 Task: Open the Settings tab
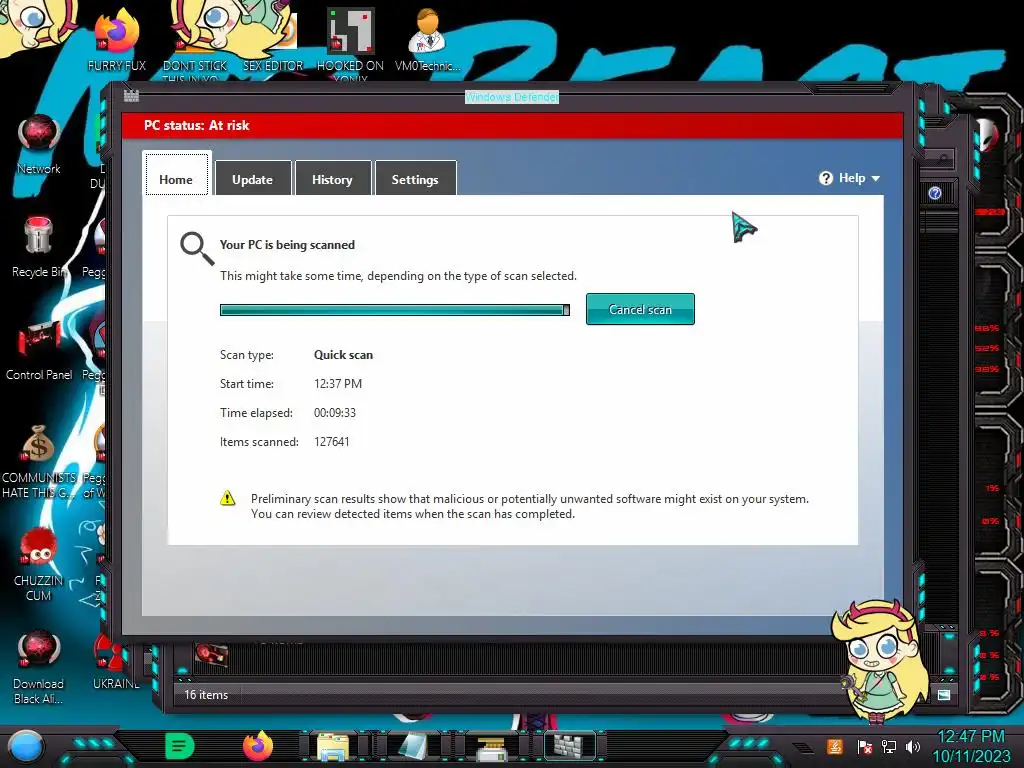tap(415, 178)
